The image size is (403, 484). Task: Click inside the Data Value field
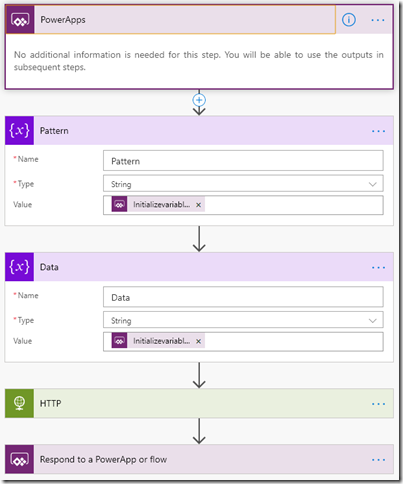pos(293,341)
